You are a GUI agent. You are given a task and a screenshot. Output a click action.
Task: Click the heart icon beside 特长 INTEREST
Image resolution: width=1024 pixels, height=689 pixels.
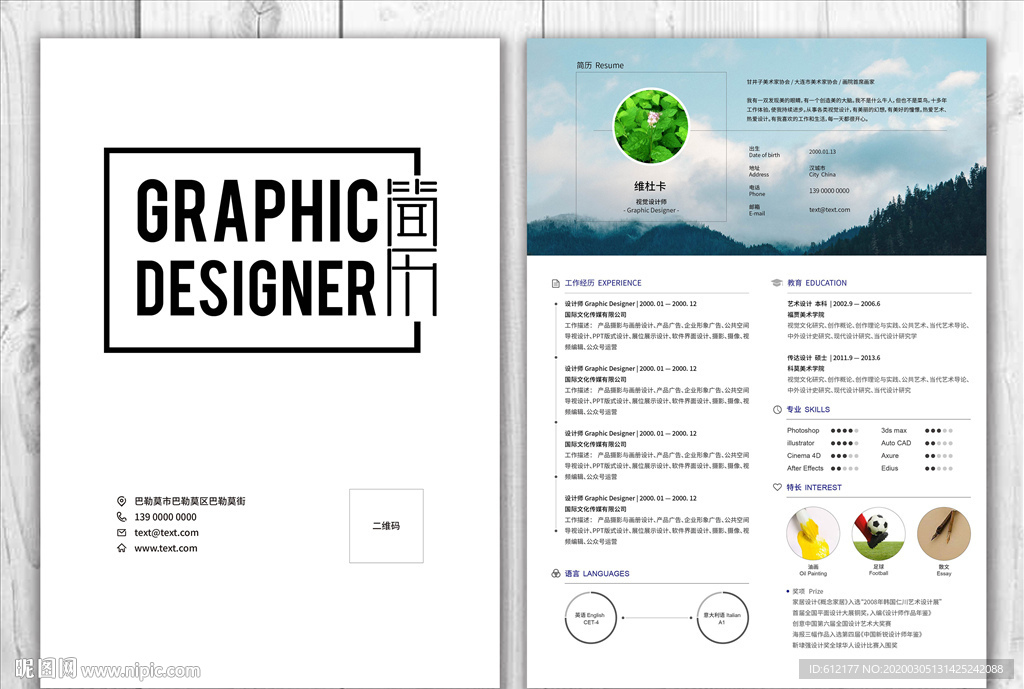(777, 487)
